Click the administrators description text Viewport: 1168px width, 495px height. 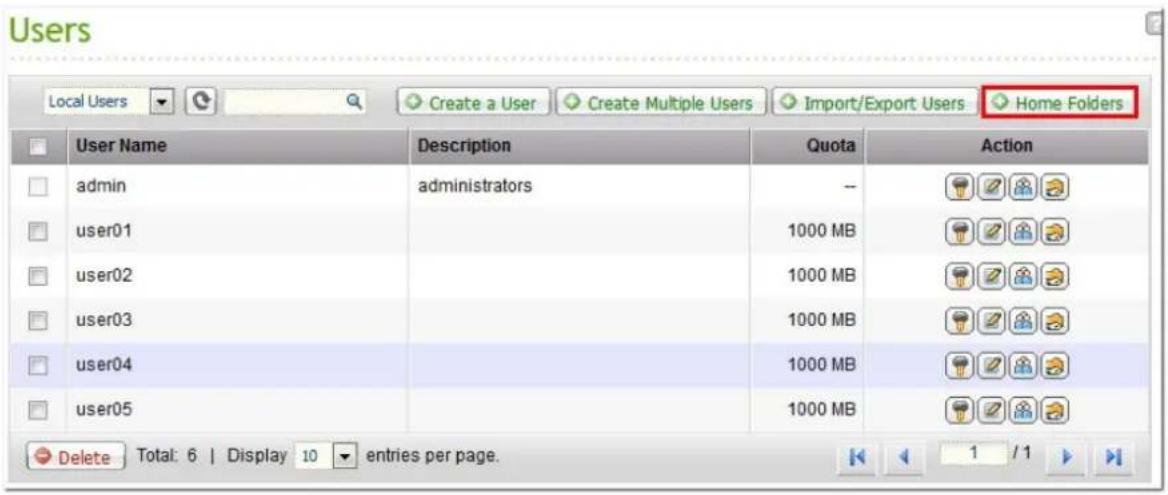click(474, 186)
